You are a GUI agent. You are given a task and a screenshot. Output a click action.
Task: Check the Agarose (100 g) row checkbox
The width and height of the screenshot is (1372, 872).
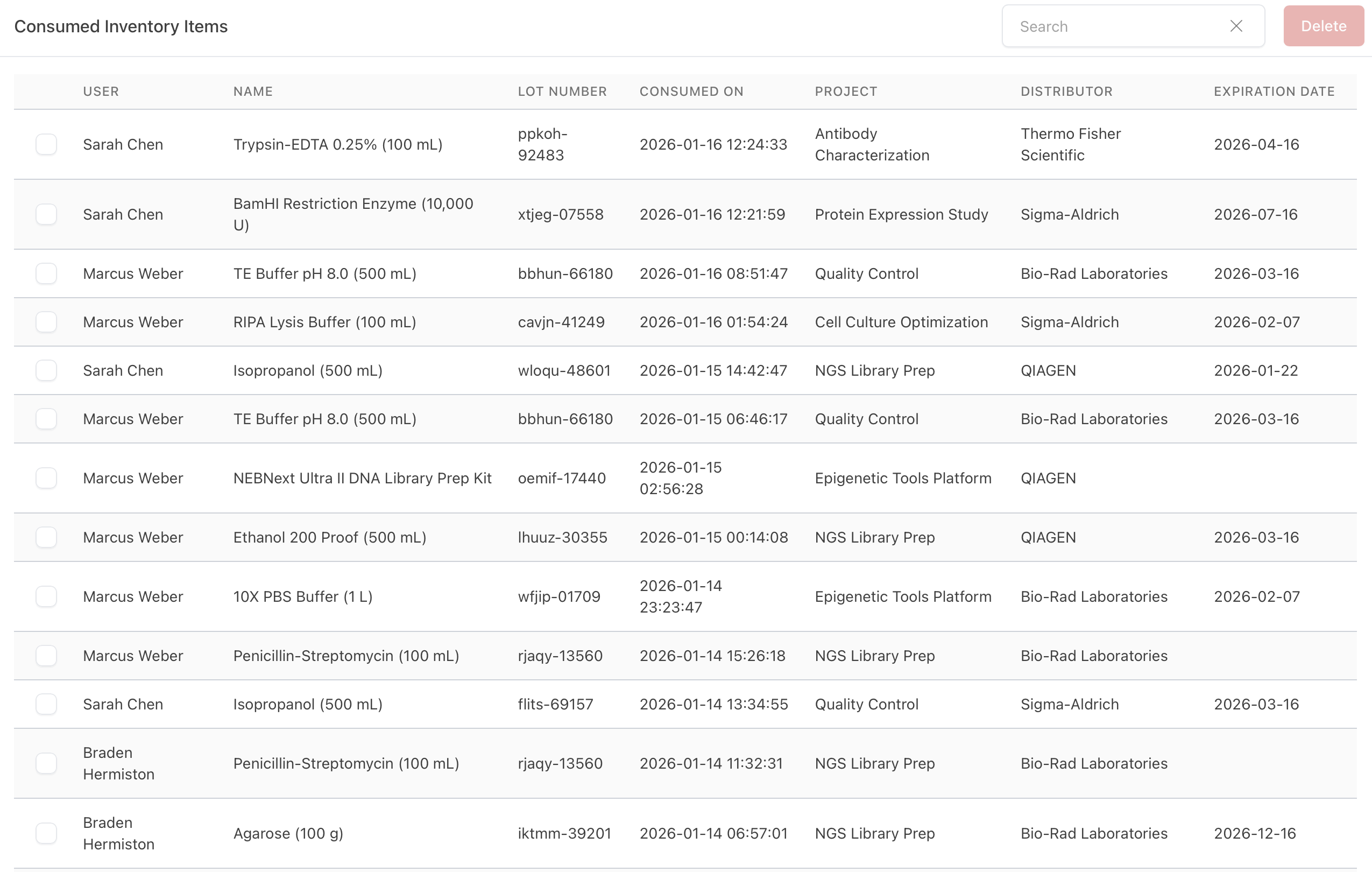[46, 833]
